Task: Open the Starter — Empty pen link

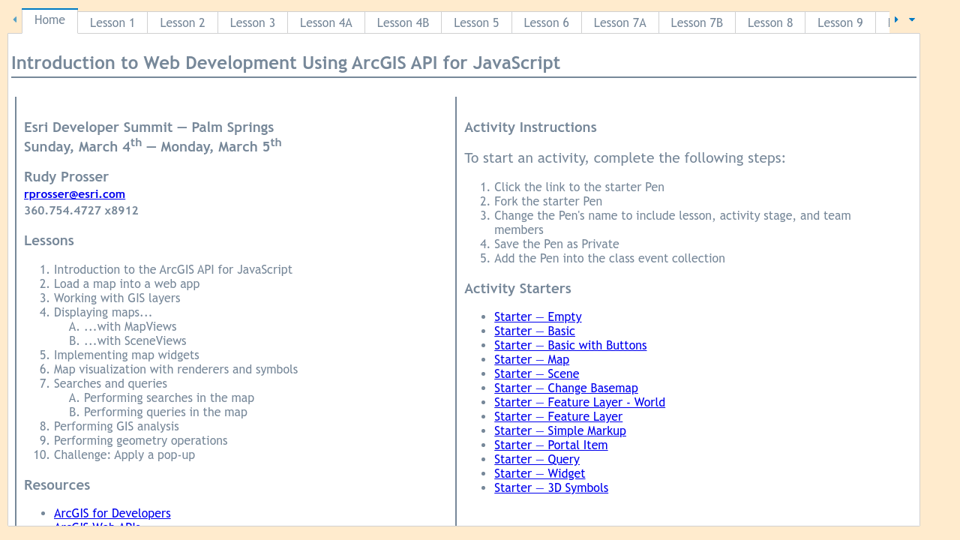Action: coord(537,317)
